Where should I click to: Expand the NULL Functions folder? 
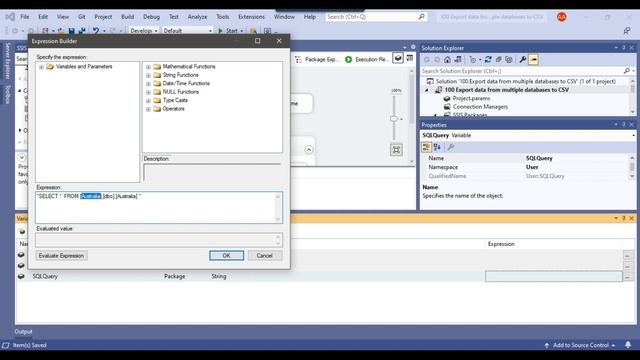point(148,92)
